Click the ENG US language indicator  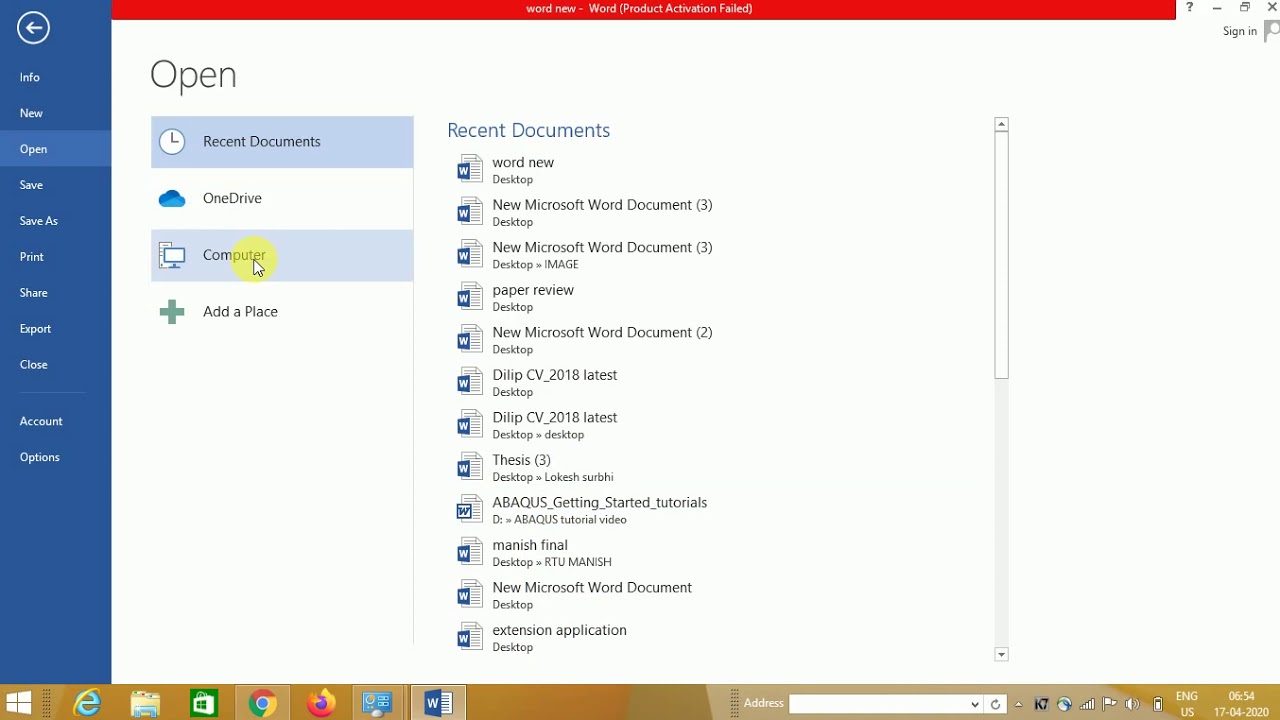point(1187,704)
